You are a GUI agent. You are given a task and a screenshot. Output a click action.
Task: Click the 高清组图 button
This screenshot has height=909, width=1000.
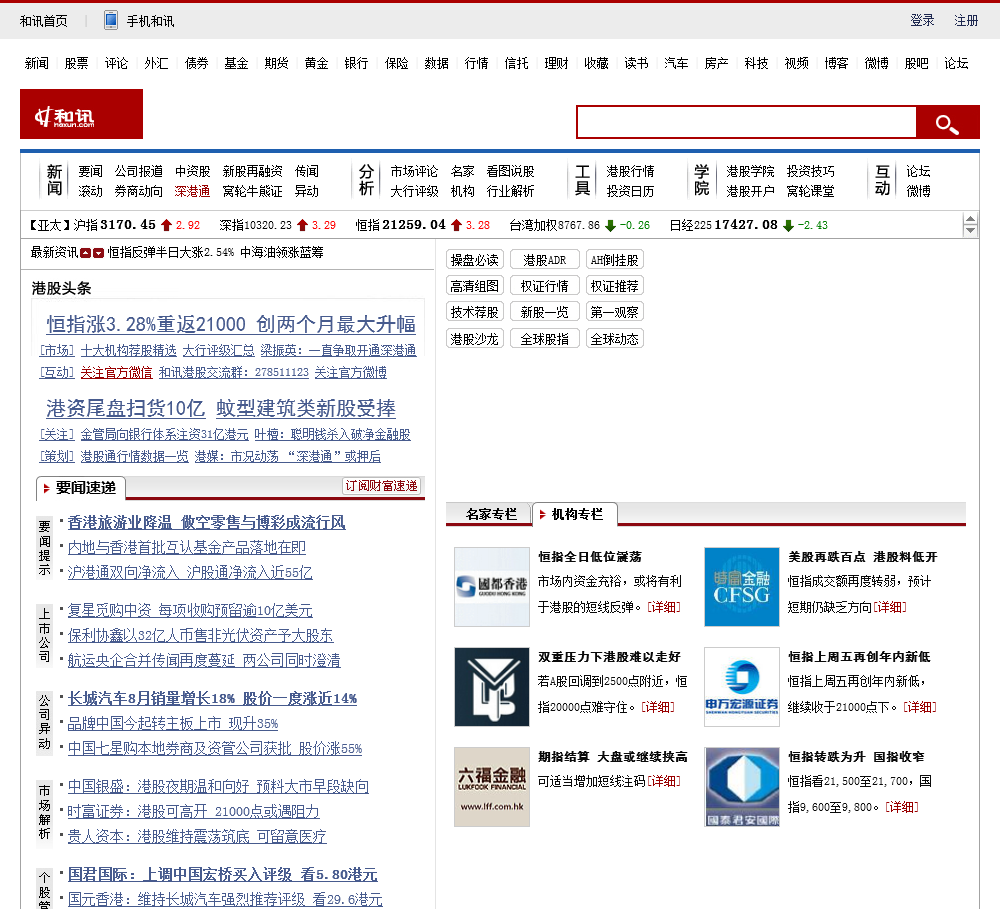point(474,286)
